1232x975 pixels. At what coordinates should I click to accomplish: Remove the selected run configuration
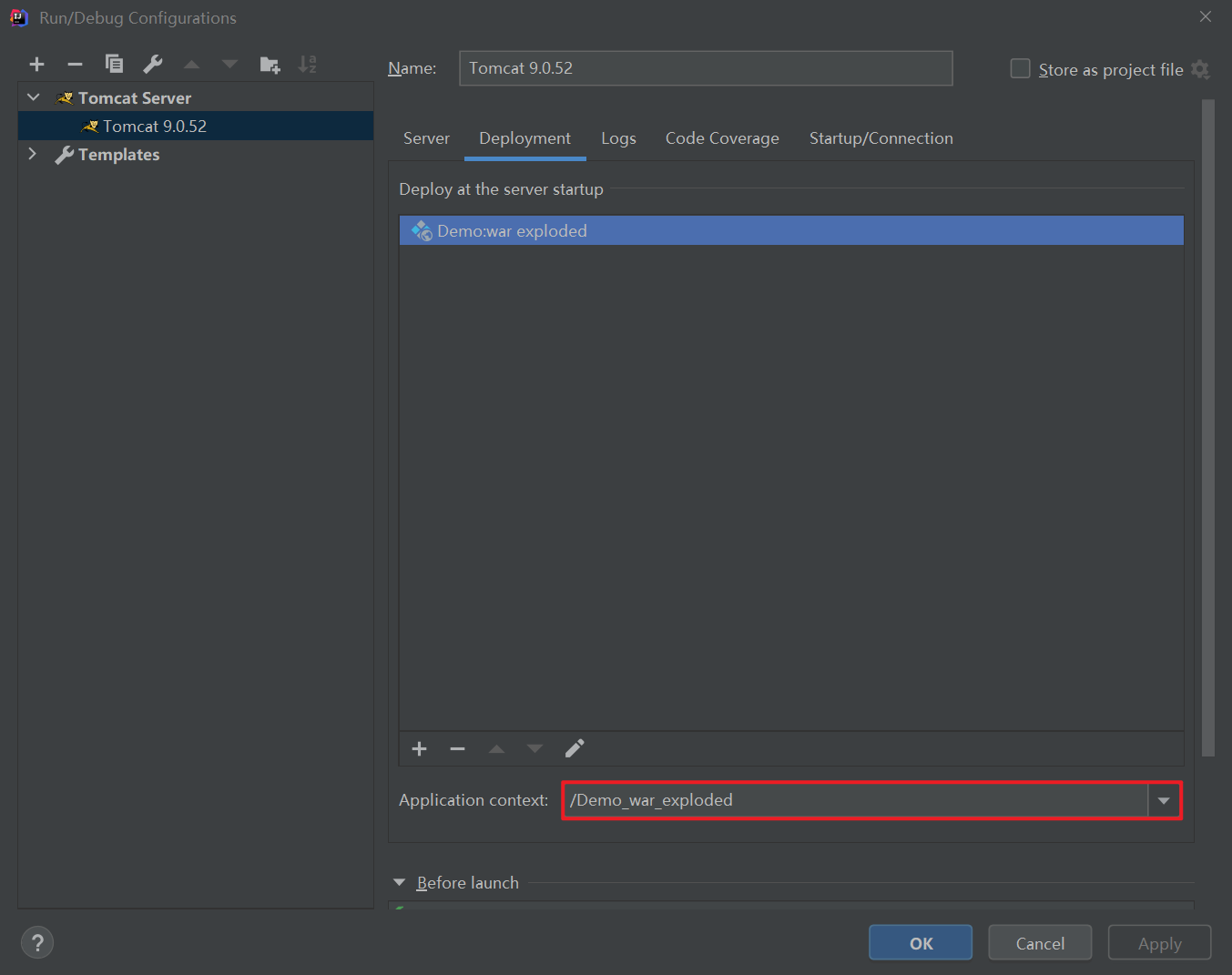coord(76,65)
